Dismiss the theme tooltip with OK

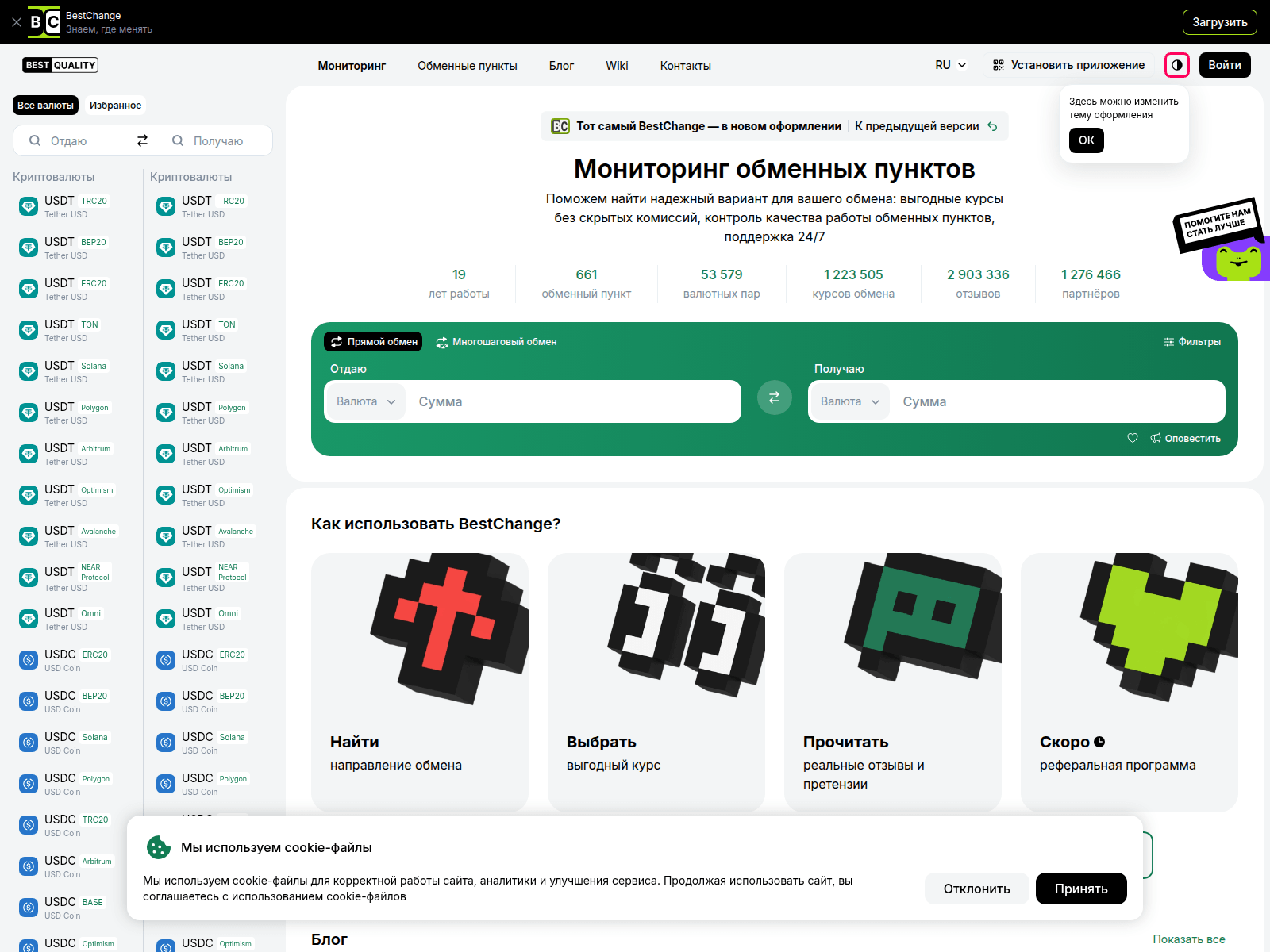1086,140
